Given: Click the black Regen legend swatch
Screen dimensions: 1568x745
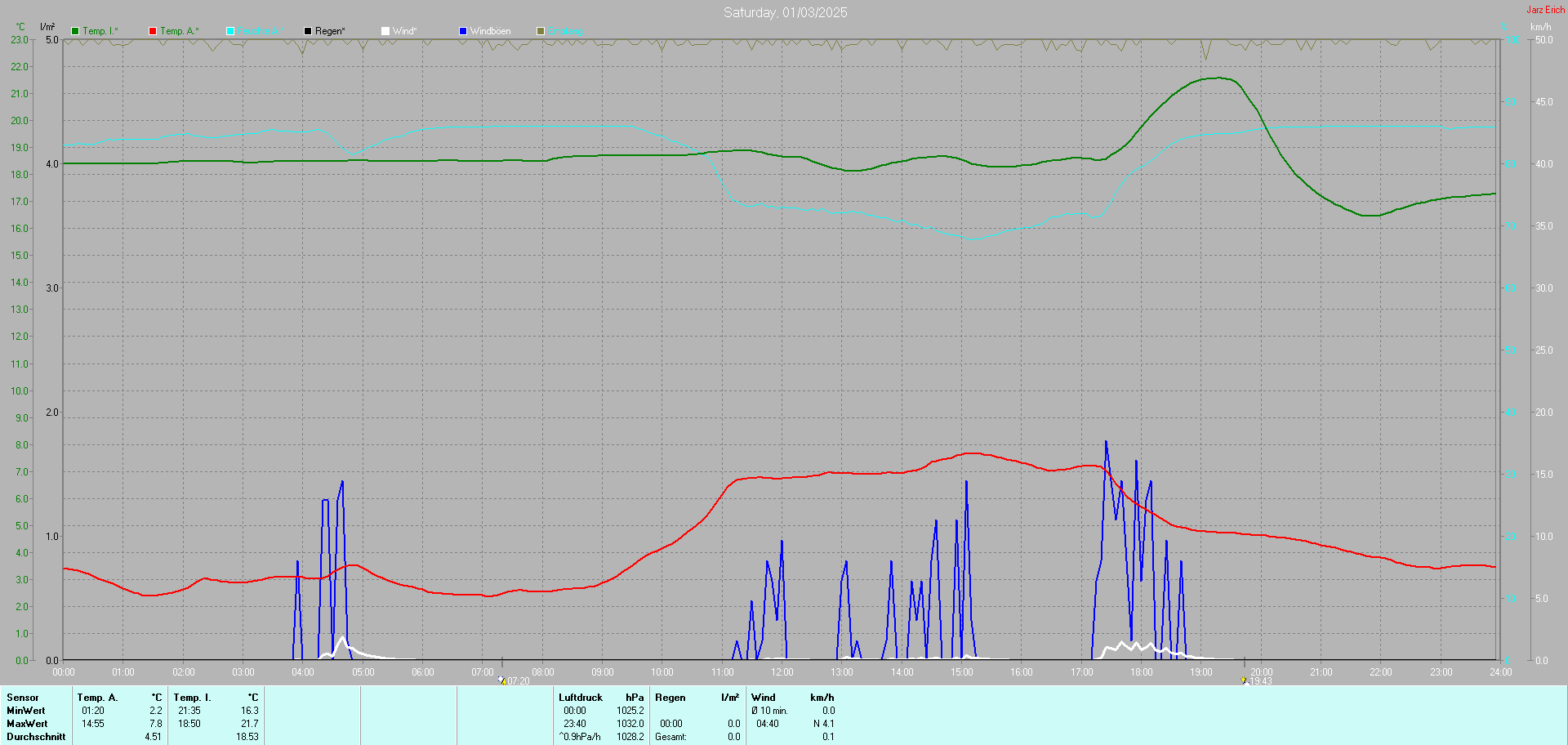Looking at the screenshot, I should tap(308, 31).
